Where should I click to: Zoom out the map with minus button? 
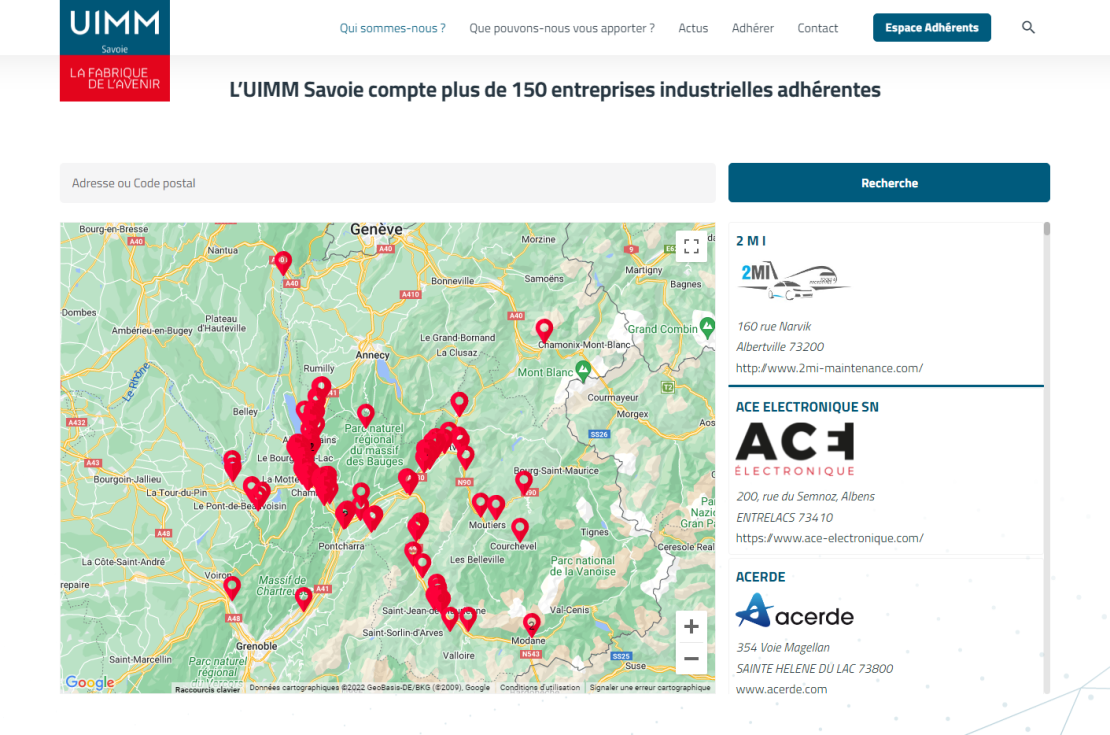[x=691, y=659]
